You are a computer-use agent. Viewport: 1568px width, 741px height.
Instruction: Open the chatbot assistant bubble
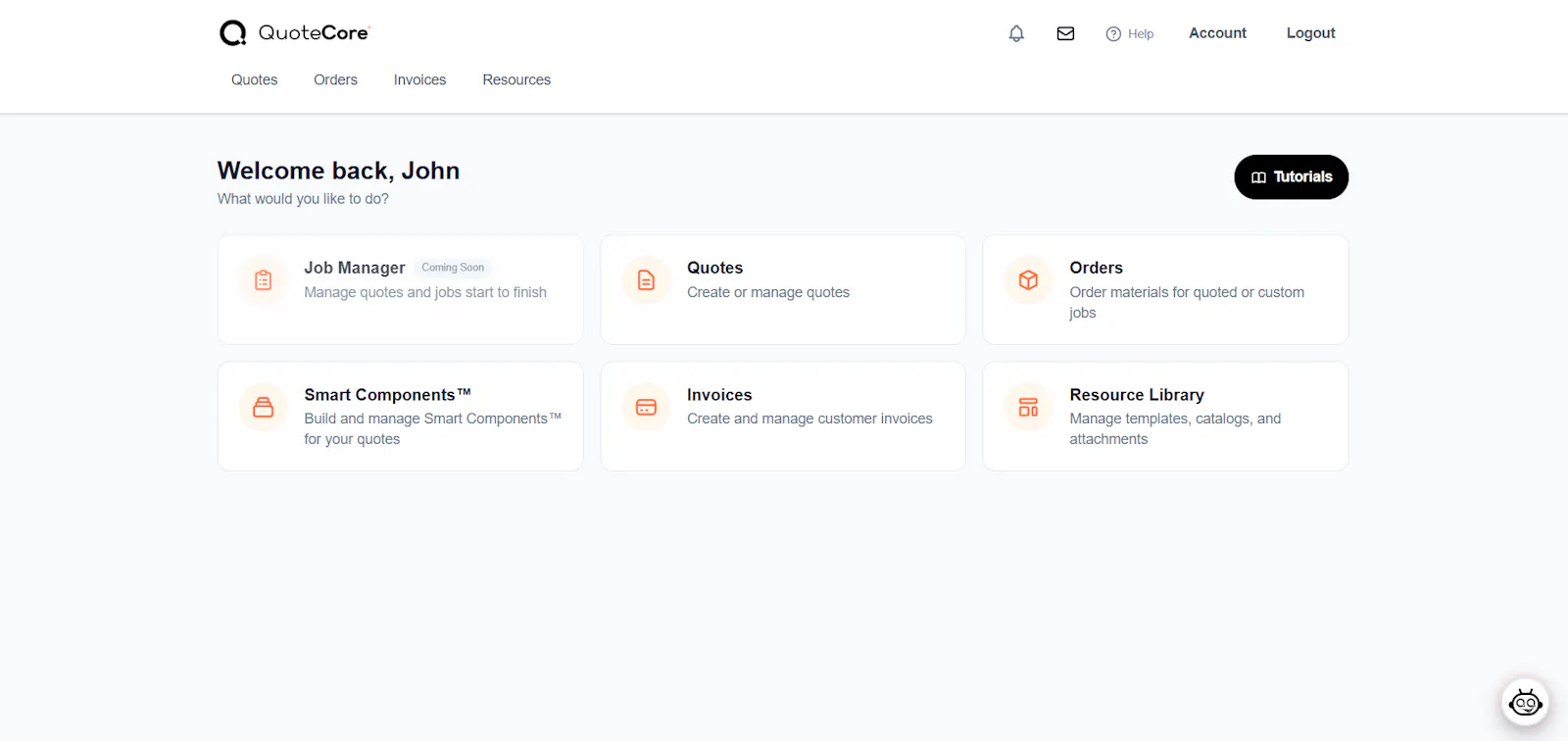click(1525, 702)
